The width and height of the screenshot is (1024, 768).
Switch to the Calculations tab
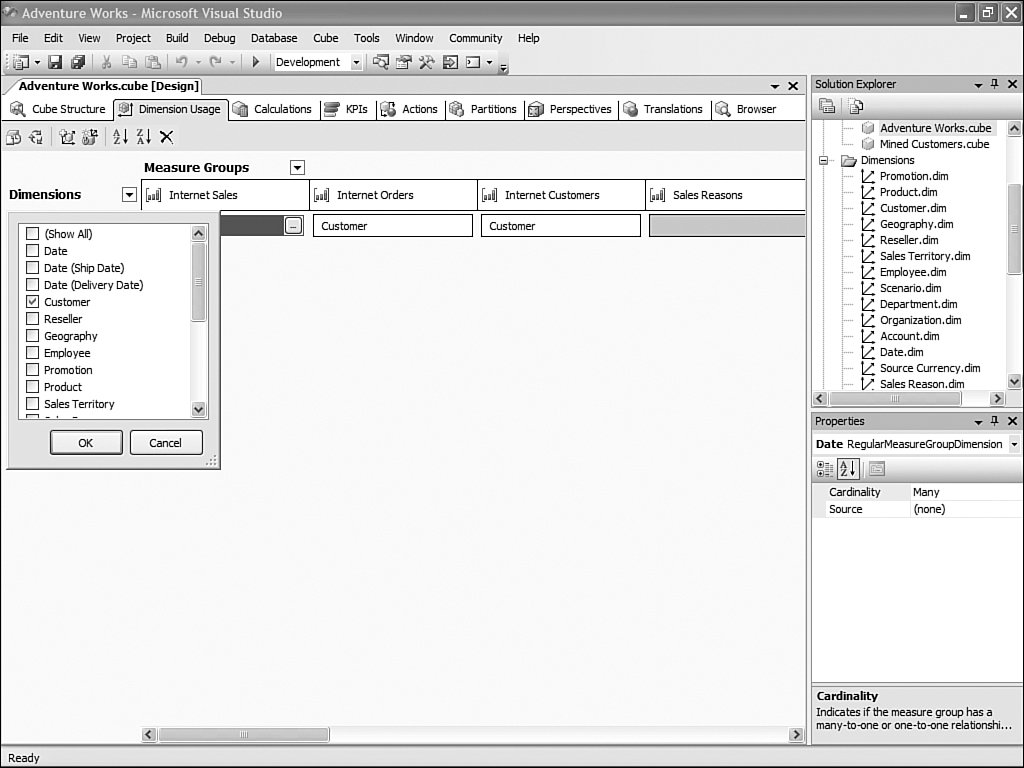(273, 109)
